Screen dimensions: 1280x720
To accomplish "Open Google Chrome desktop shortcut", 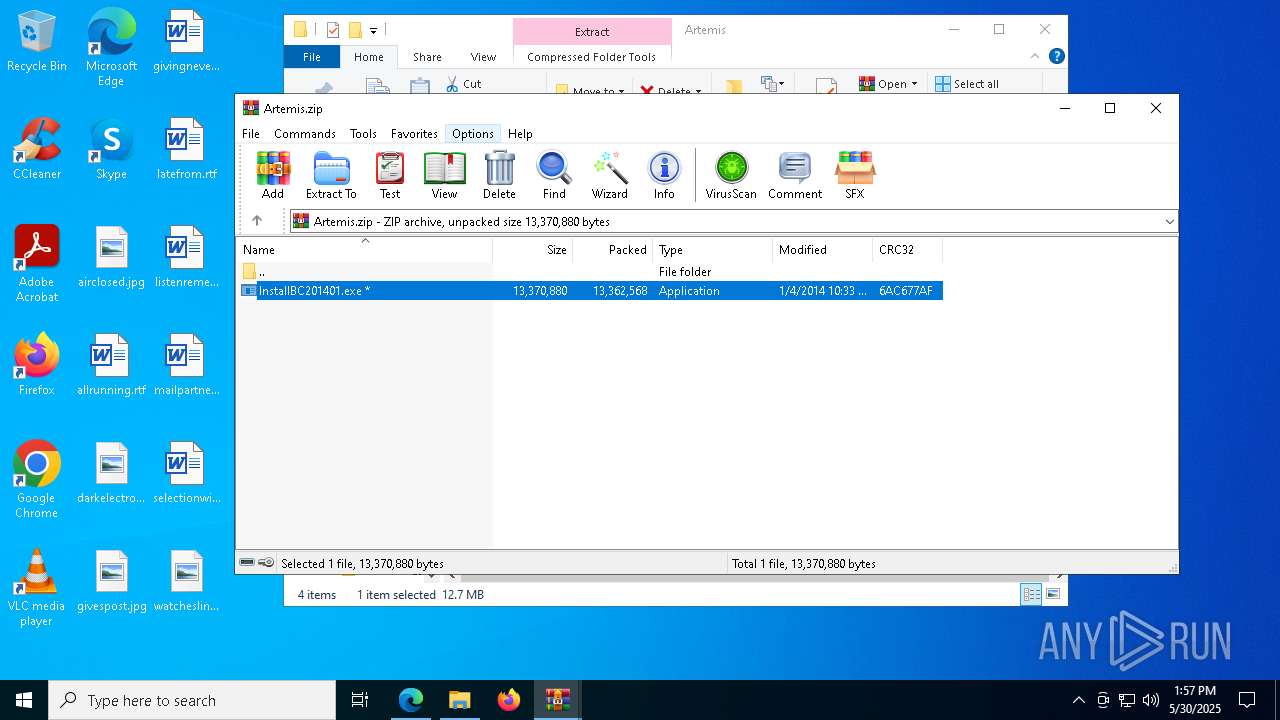I will 37,480.
